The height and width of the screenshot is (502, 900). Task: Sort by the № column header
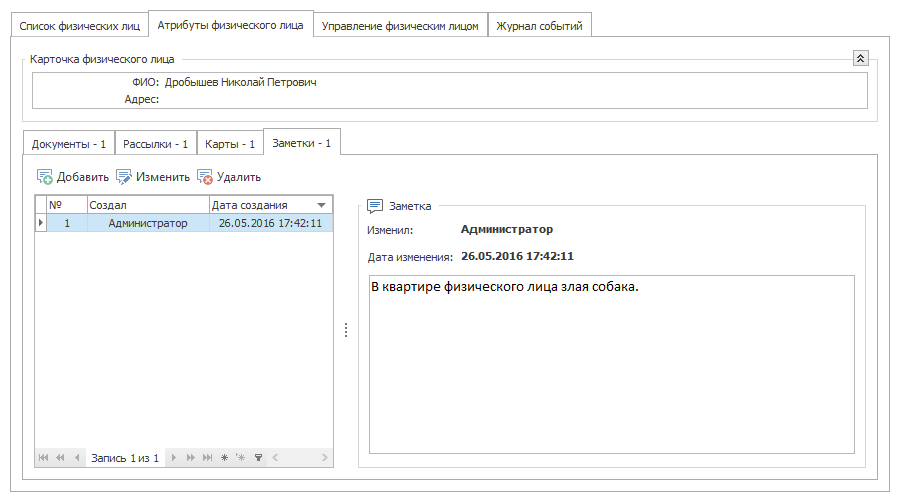click(67, 205)
